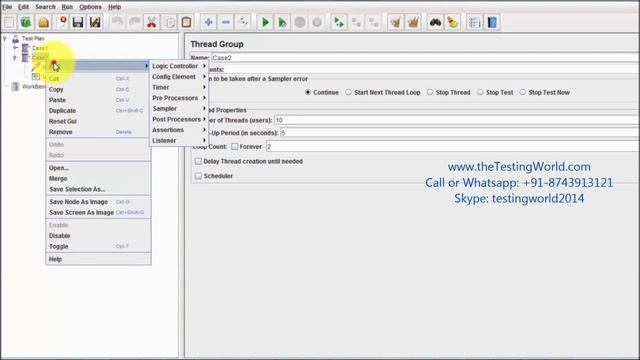The image size is (640, 360).
Task: Click the Undo toolbar arrow icon
Action: [x=118, y=22]
